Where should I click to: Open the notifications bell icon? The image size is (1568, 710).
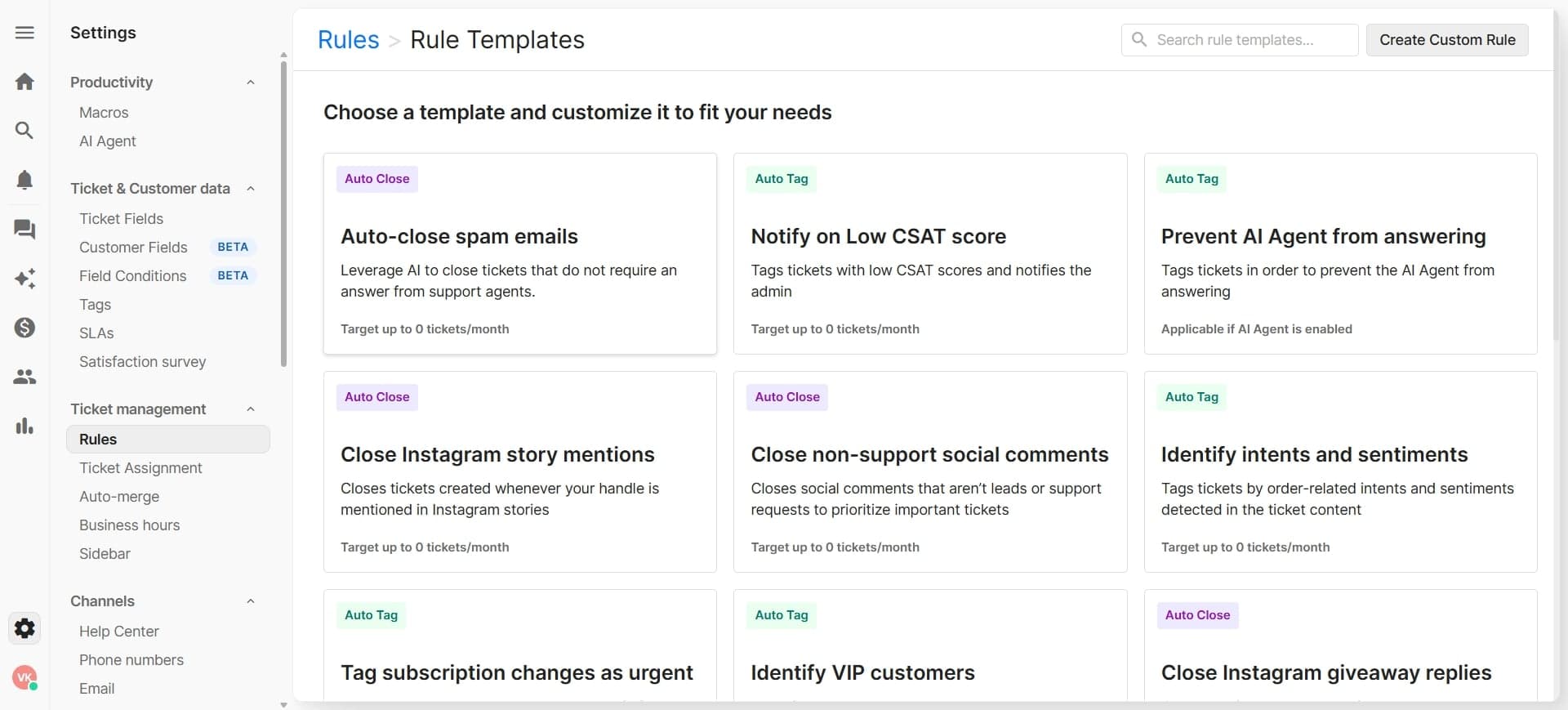tap(24, 180)
